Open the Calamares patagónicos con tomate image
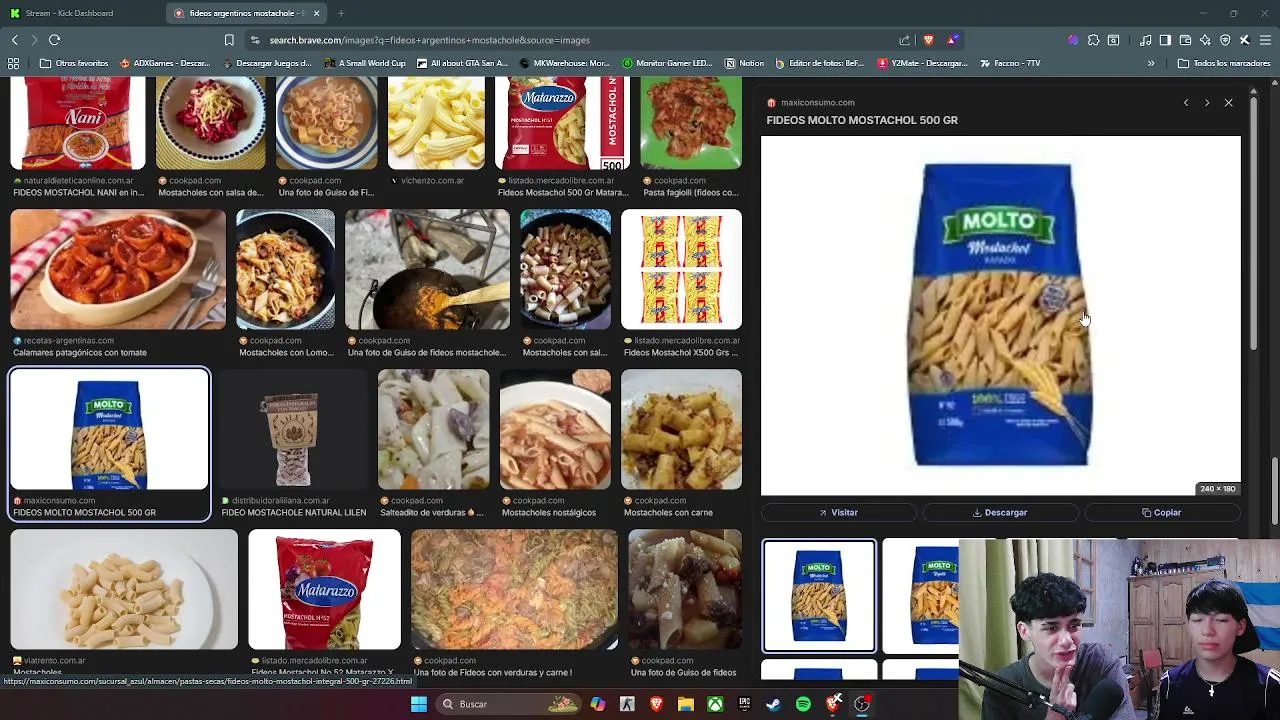1280x720 pixels. coord(118,270)
